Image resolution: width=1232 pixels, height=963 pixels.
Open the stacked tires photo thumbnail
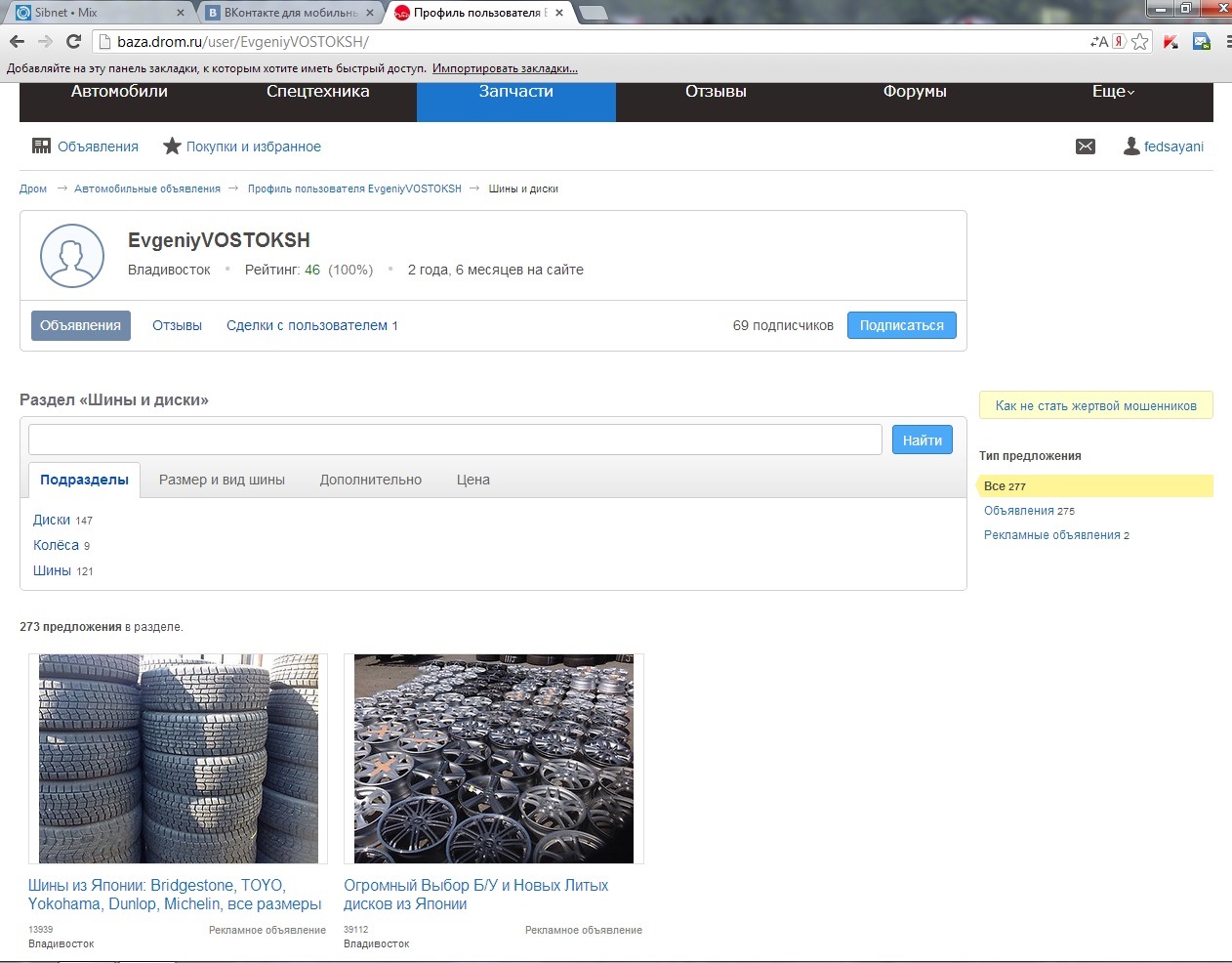(178, 759)
